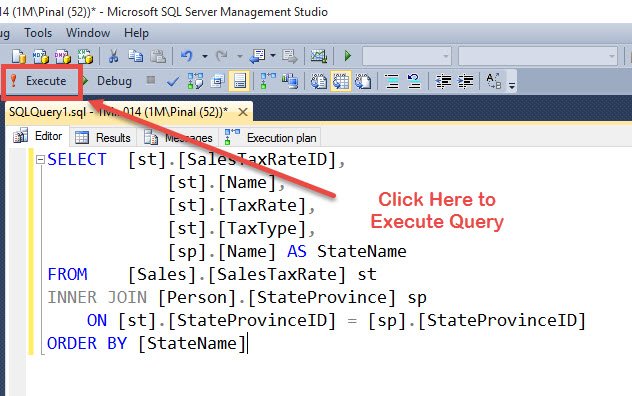
Task: Open the Navigate Backward dropdown arrow
Action: pyautogui.click(x=273, y=56)
